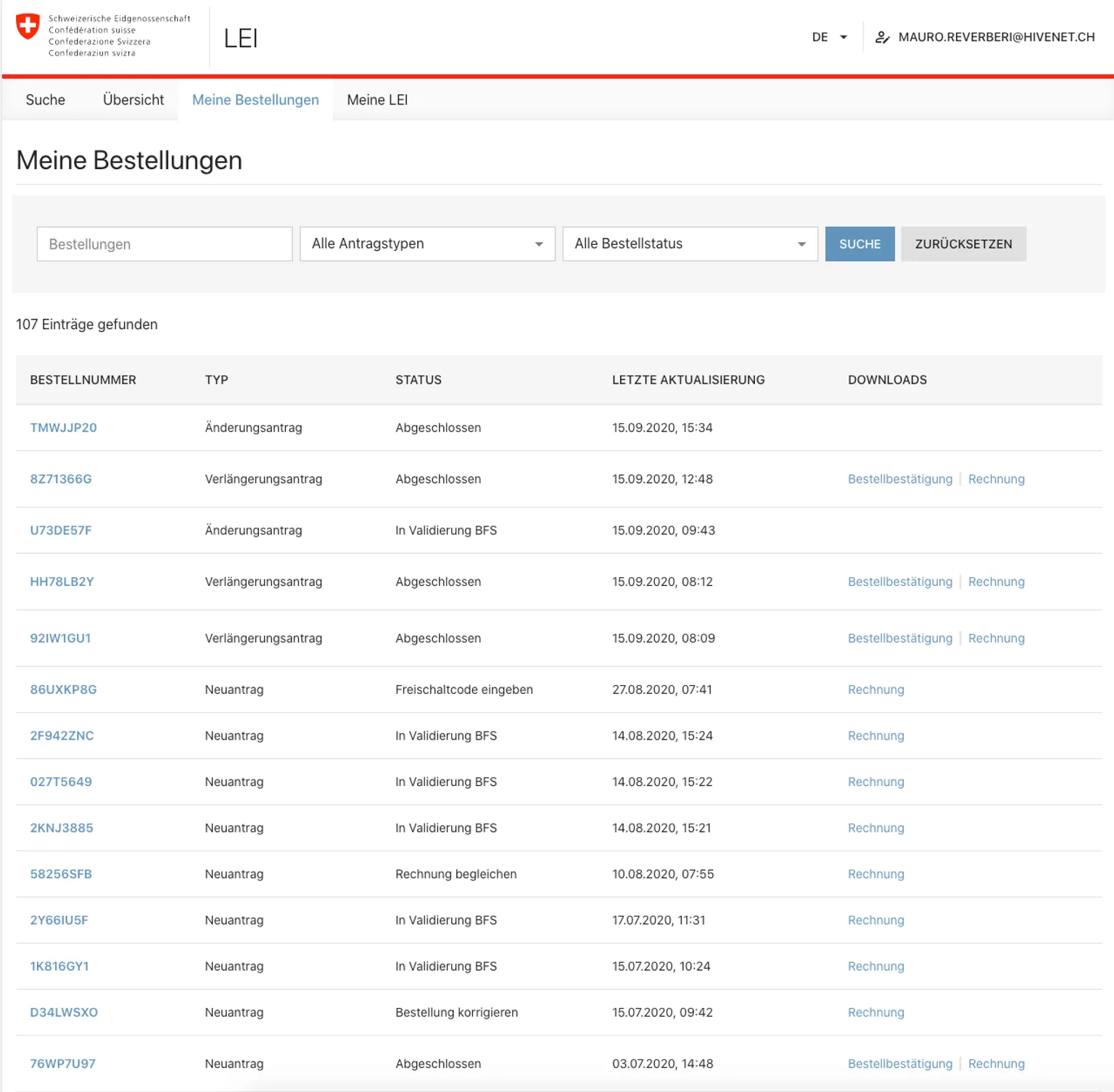This screenshot has width=1114, height=1092.
Task: Download Rechnung for order 86UXKP8G
Action: pyautogui.click(x=875, y=690)
